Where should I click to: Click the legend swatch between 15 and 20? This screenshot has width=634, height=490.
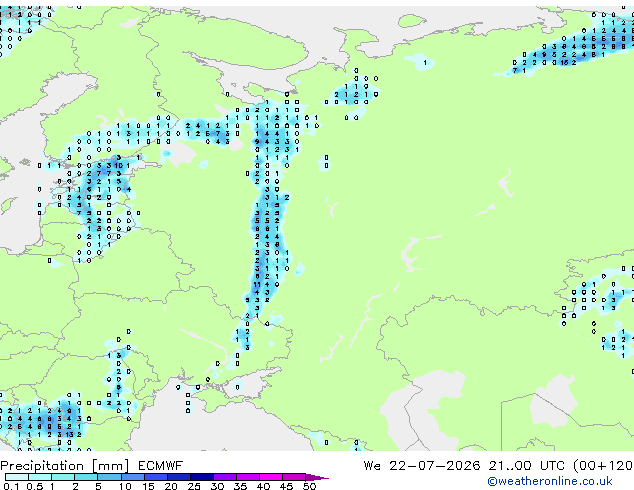156,477
